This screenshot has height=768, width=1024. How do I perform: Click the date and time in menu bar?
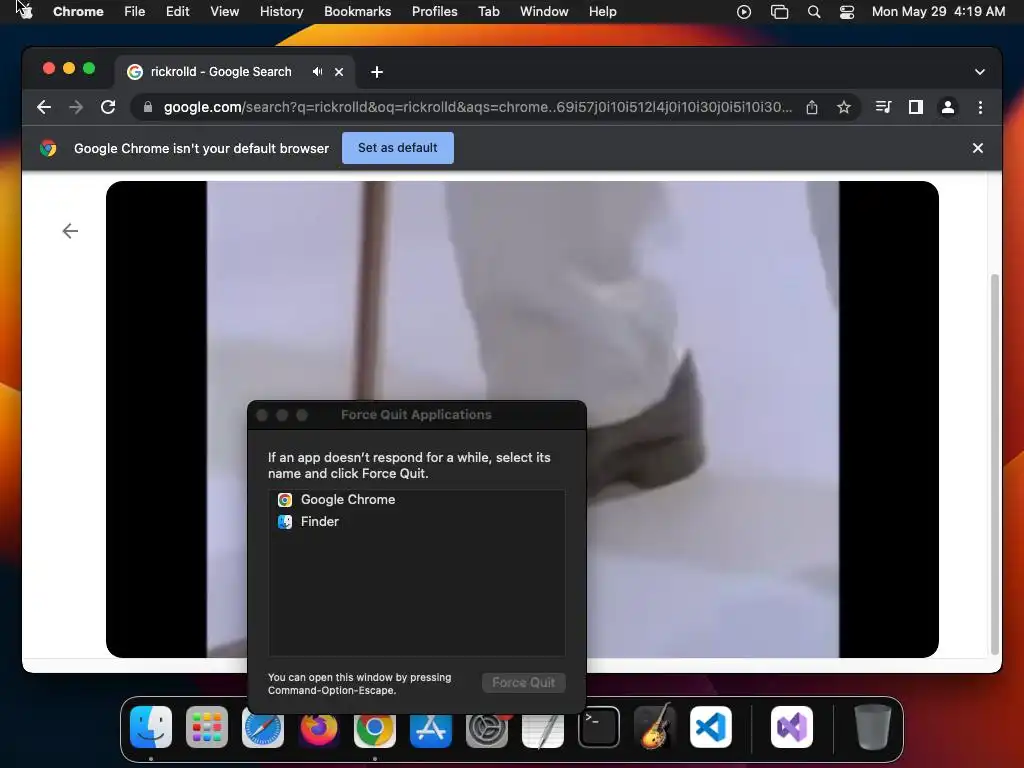(x=938, y=11)
